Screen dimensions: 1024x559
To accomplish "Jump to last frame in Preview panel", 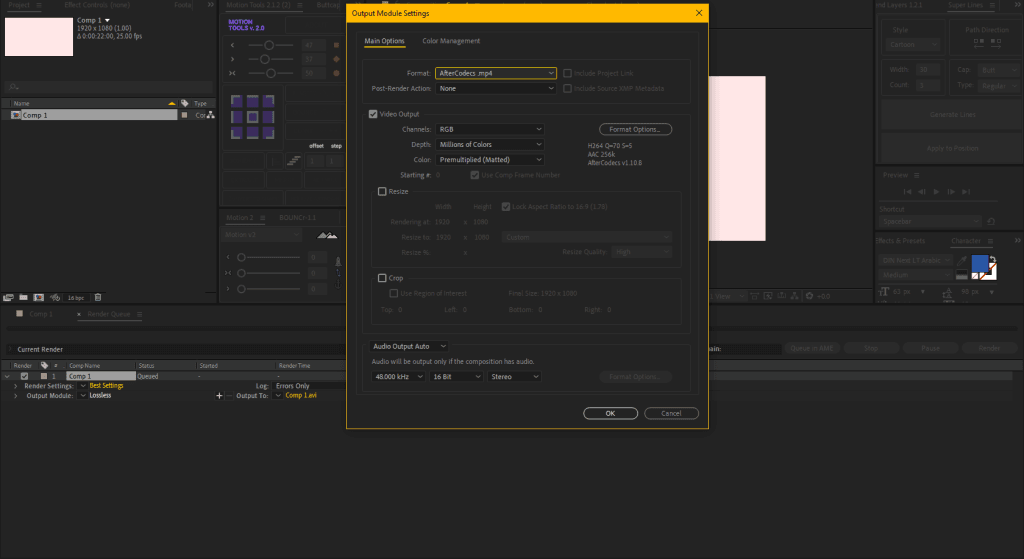I will 965,191.
